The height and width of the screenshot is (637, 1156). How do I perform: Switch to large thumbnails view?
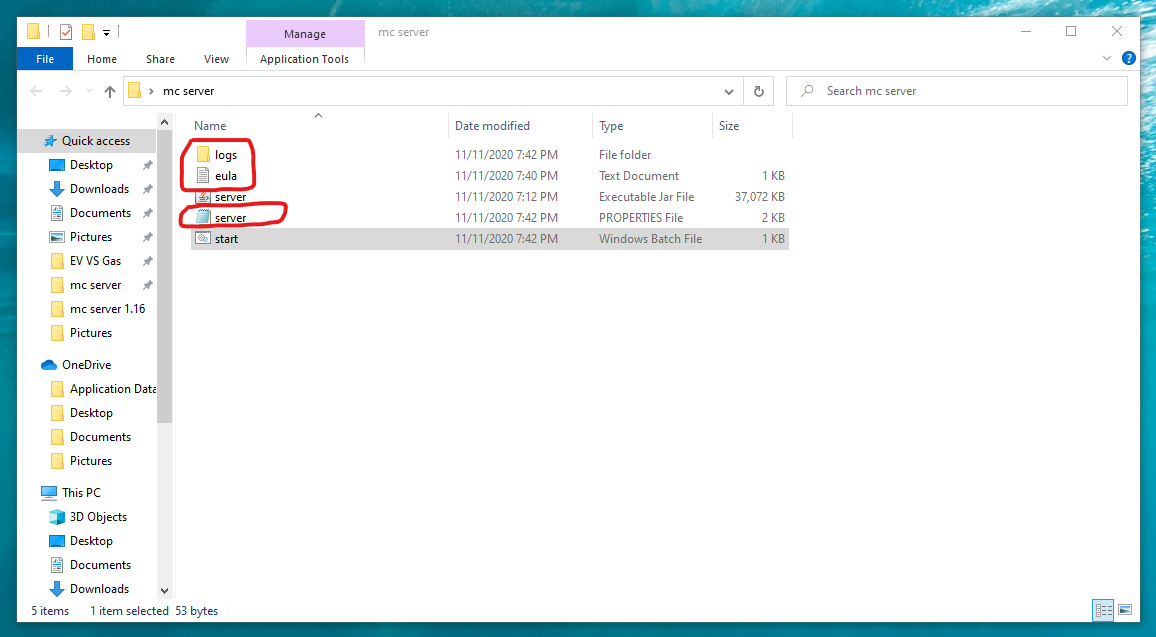click(1125, 610)
